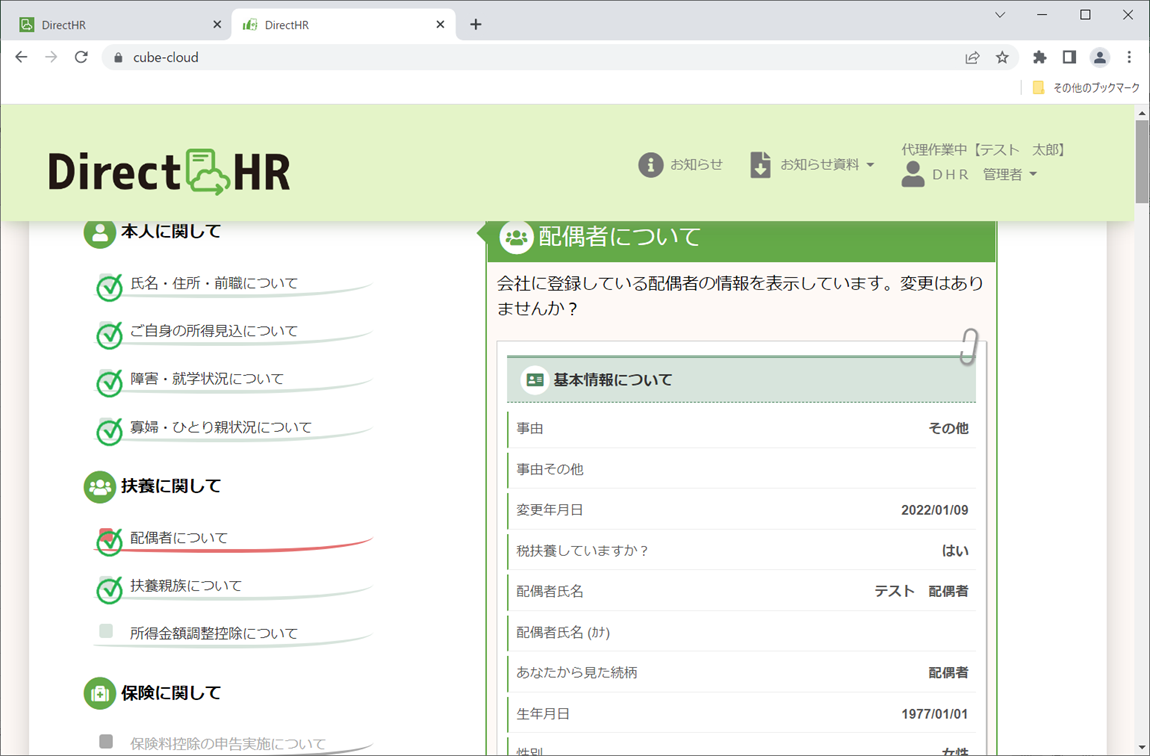Expand the DHR 管理者 user dropdown
This screenshot has height=756, width=1150.
(1033, 175)
